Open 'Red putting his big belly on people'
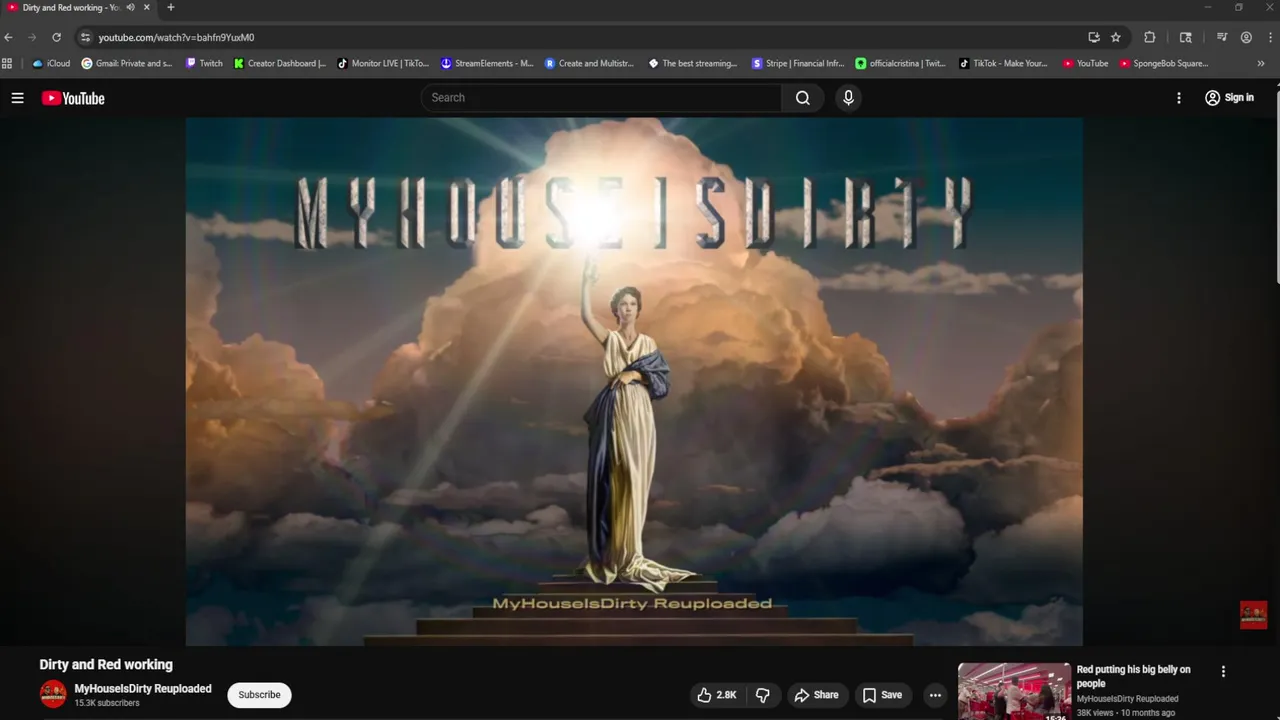The image size is (1280, 720). pos(1134,676)
